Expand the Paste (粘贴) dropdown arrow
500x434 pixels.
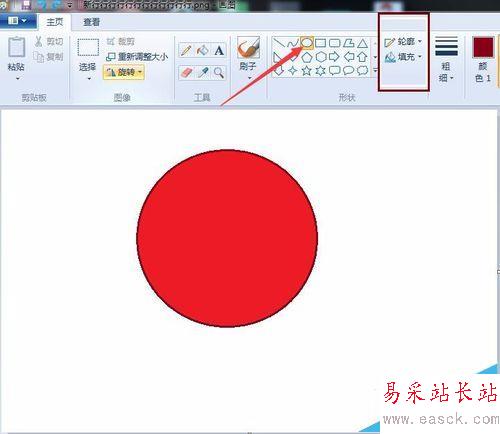pyautogui.click(x=17, y=79)
